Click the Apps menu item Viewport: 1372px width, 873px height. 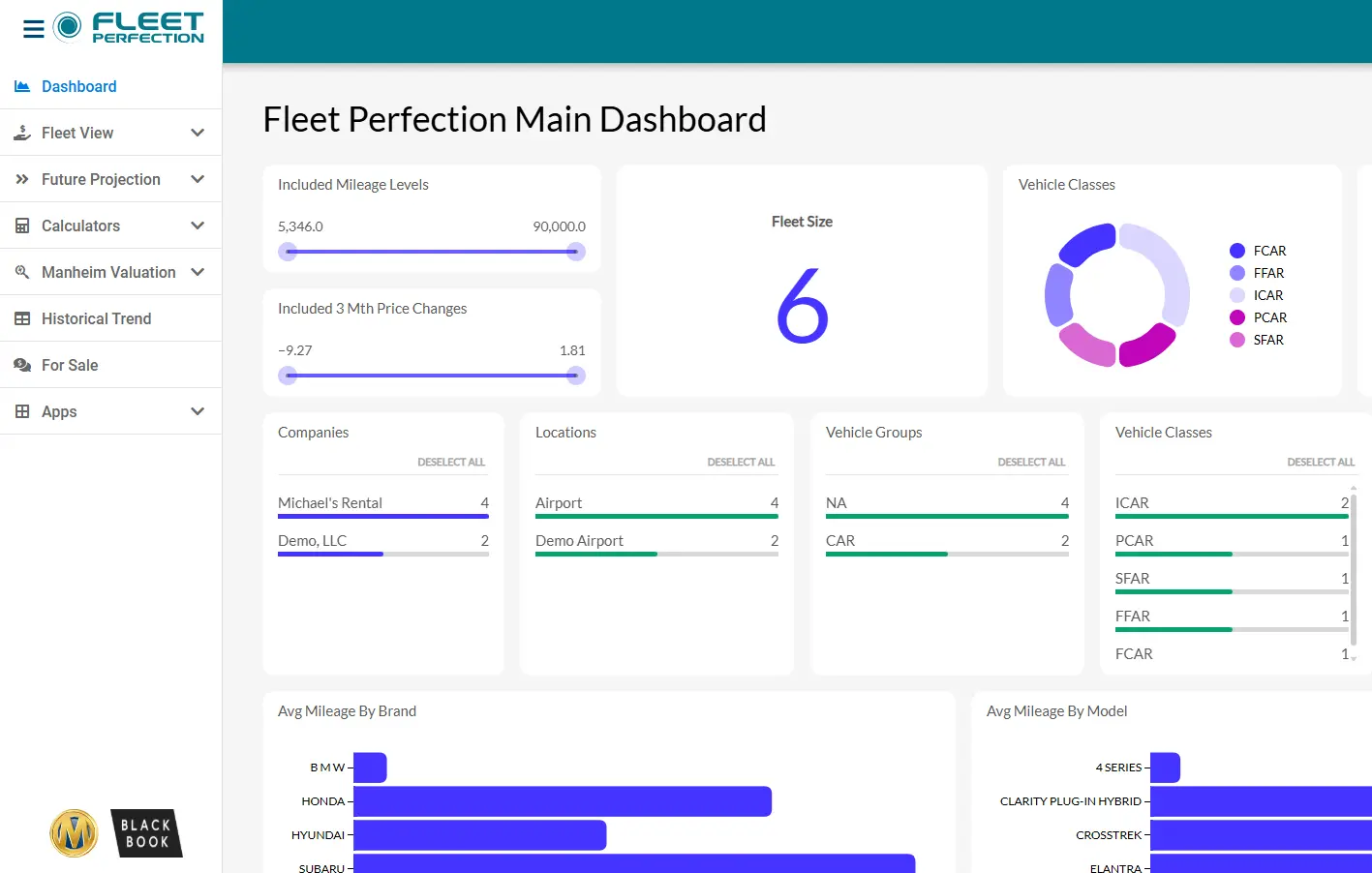[x=111, y=411]
